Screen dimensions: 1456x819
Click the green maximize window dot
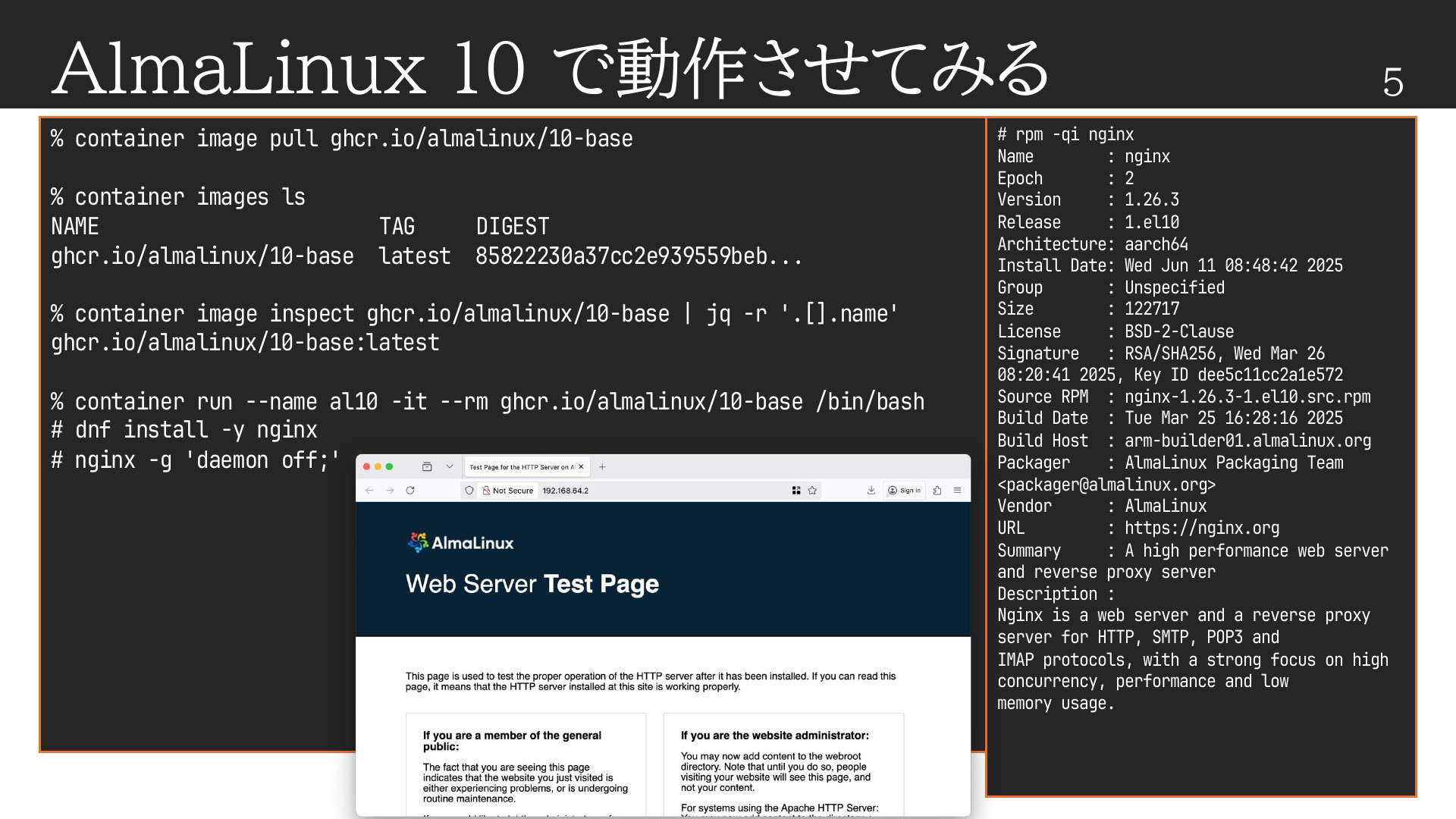pos(390,467)
